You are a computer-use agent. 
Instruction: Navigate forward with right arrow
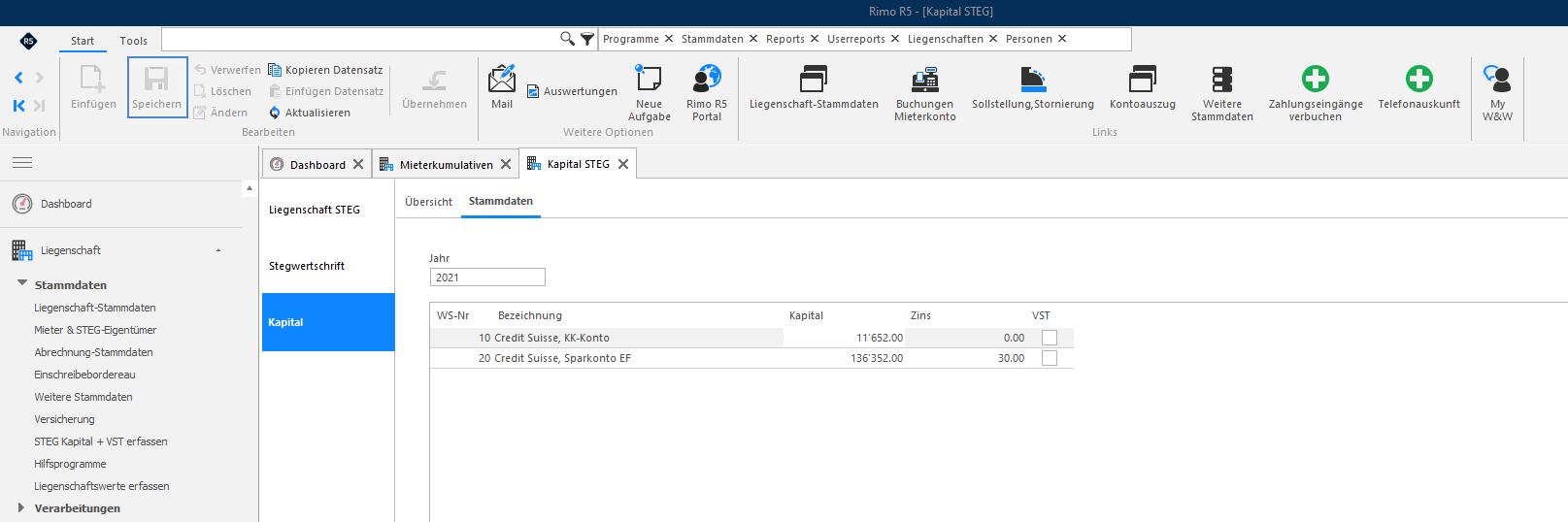point(40,78)
